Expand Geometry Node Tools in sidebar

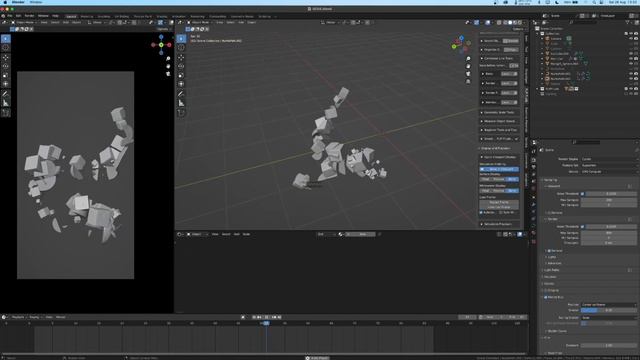tap(499, 113)
